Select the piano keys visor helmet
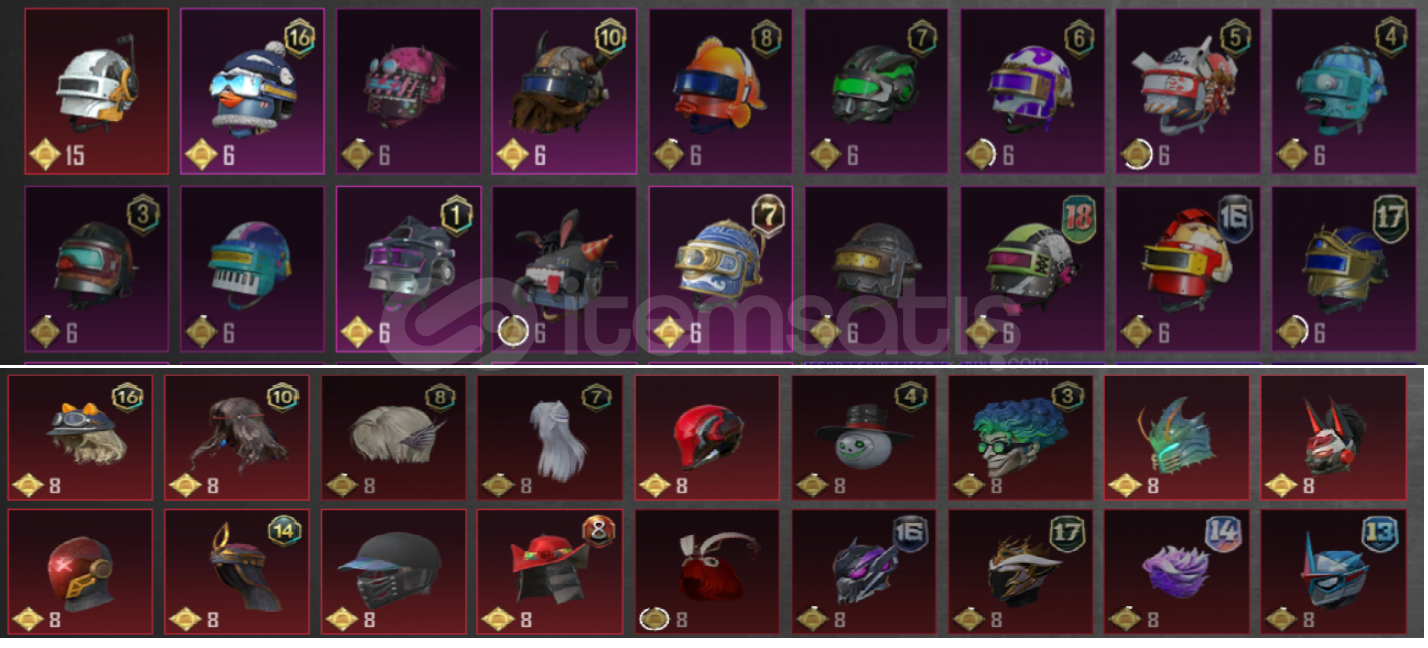Viewport: 1428px width, 648px height. (x=252, y=269)
